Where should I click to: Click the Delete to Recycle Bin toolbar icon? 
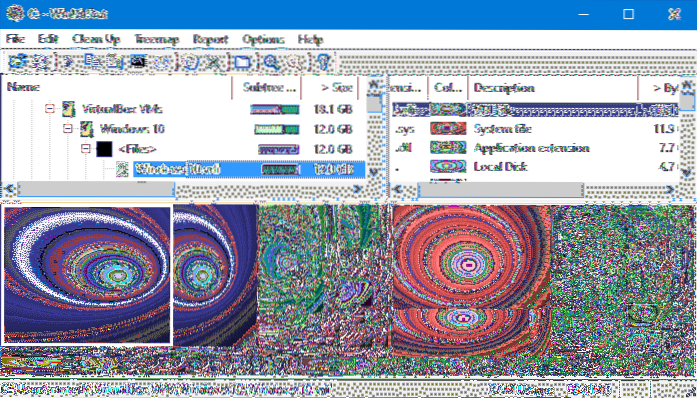click(191, 62)
